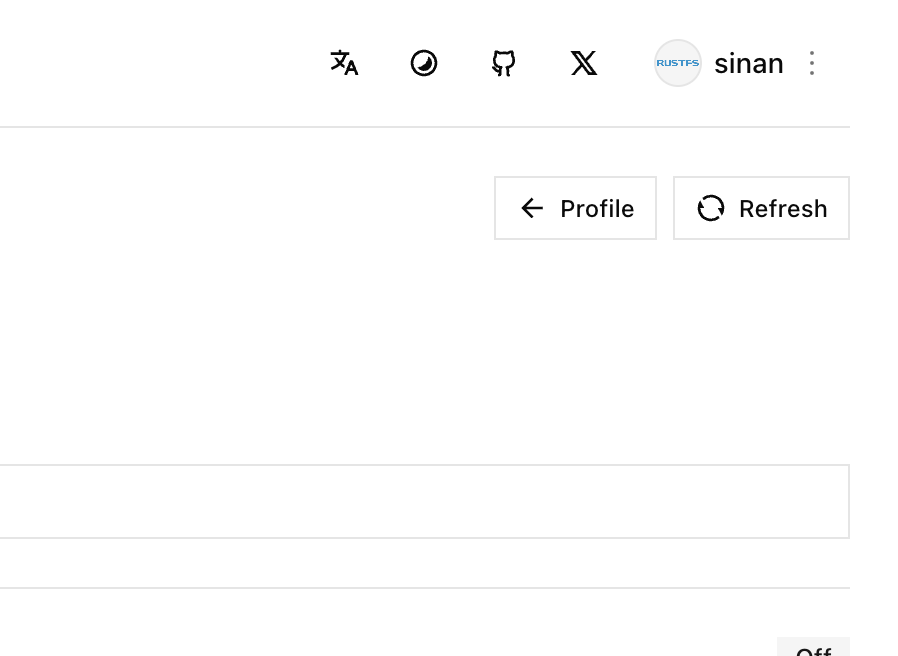Click the RUSTFS circular avatar image

[678, 63]
